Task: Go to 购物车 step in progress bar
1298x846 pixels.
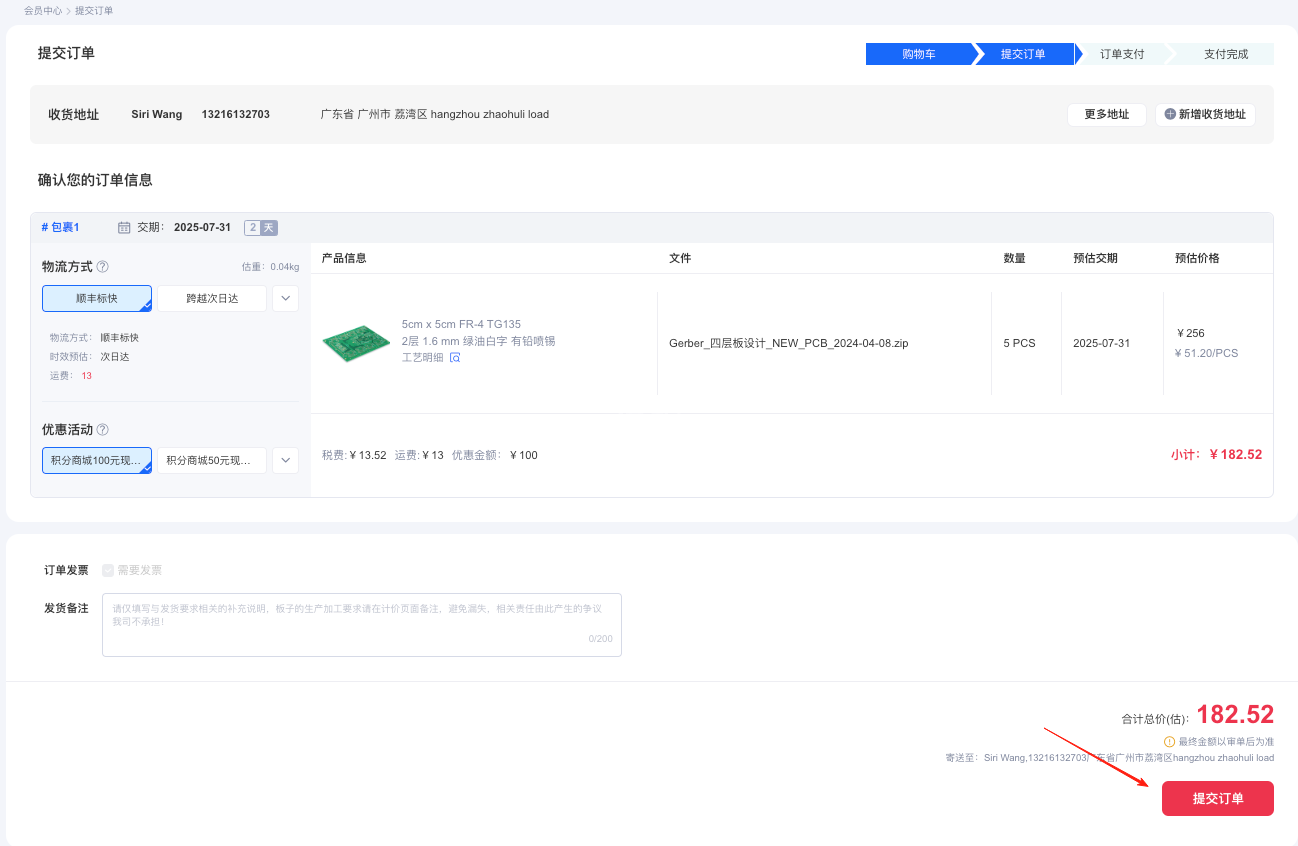Action: pos(918,54)
